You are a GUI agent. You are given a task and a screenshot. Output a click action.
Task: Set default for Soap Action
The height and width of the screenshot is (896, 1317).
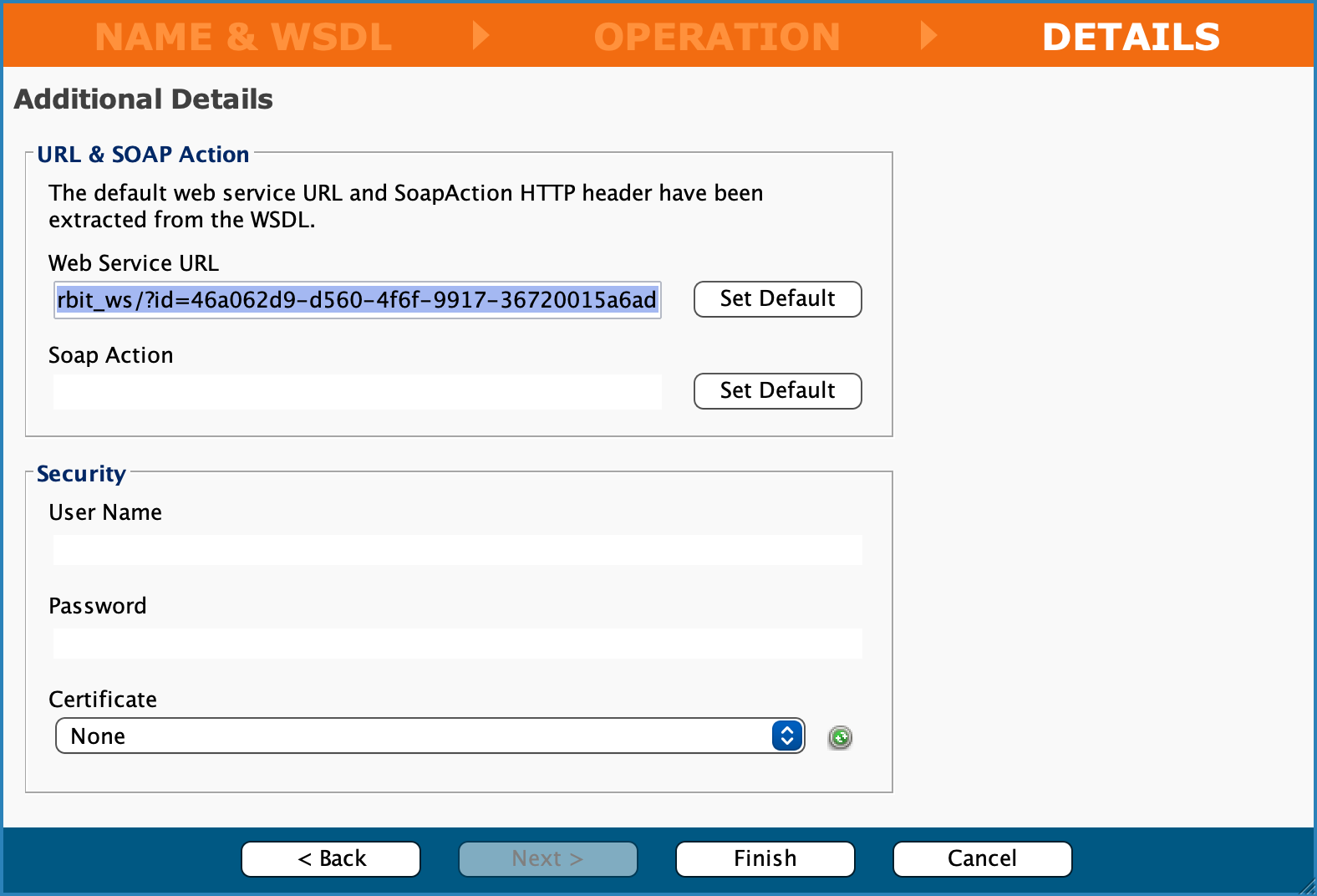[x=777, y=391]
